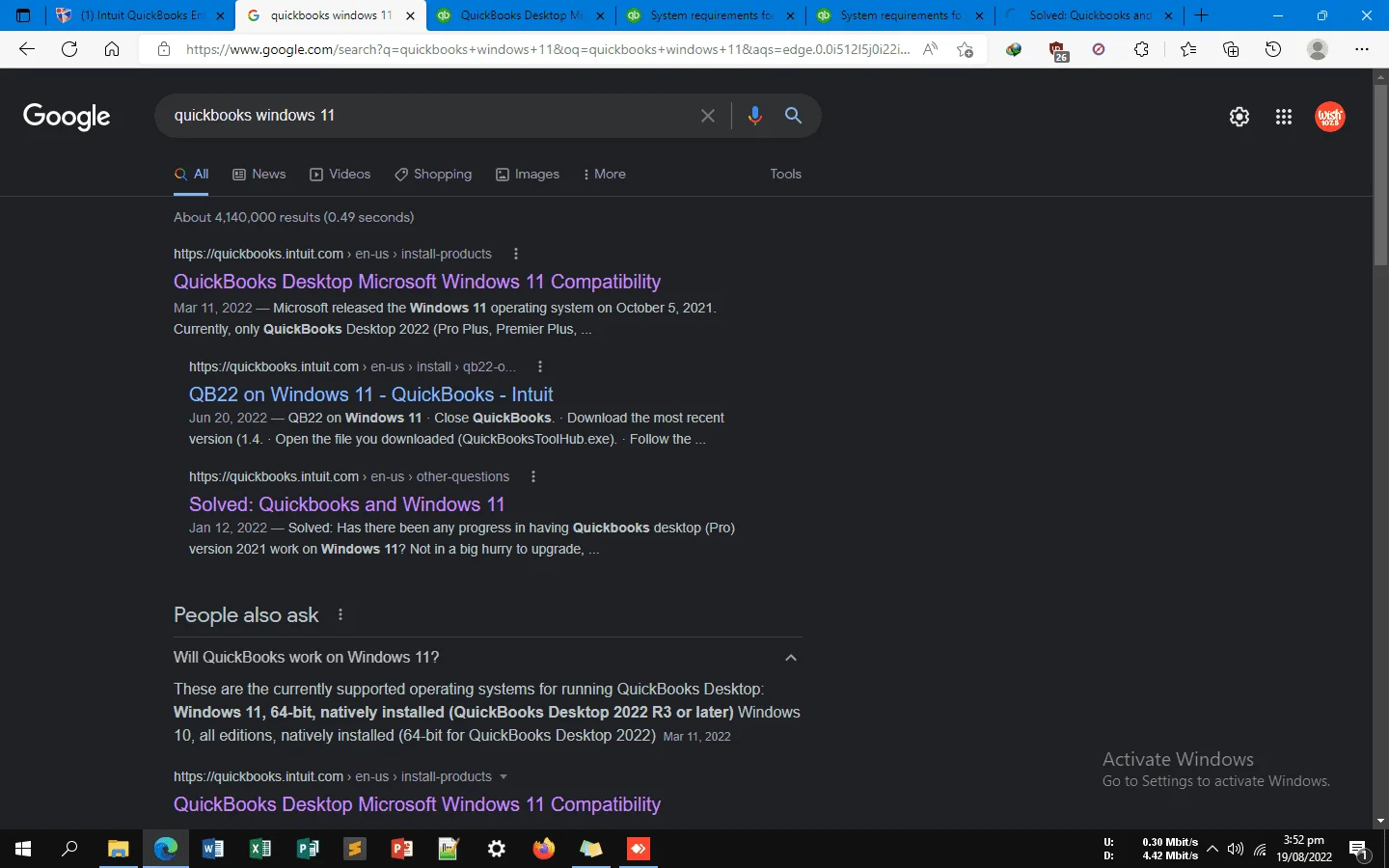Open Solved: Quickbooks and Windows 11 link

point(347,504)
